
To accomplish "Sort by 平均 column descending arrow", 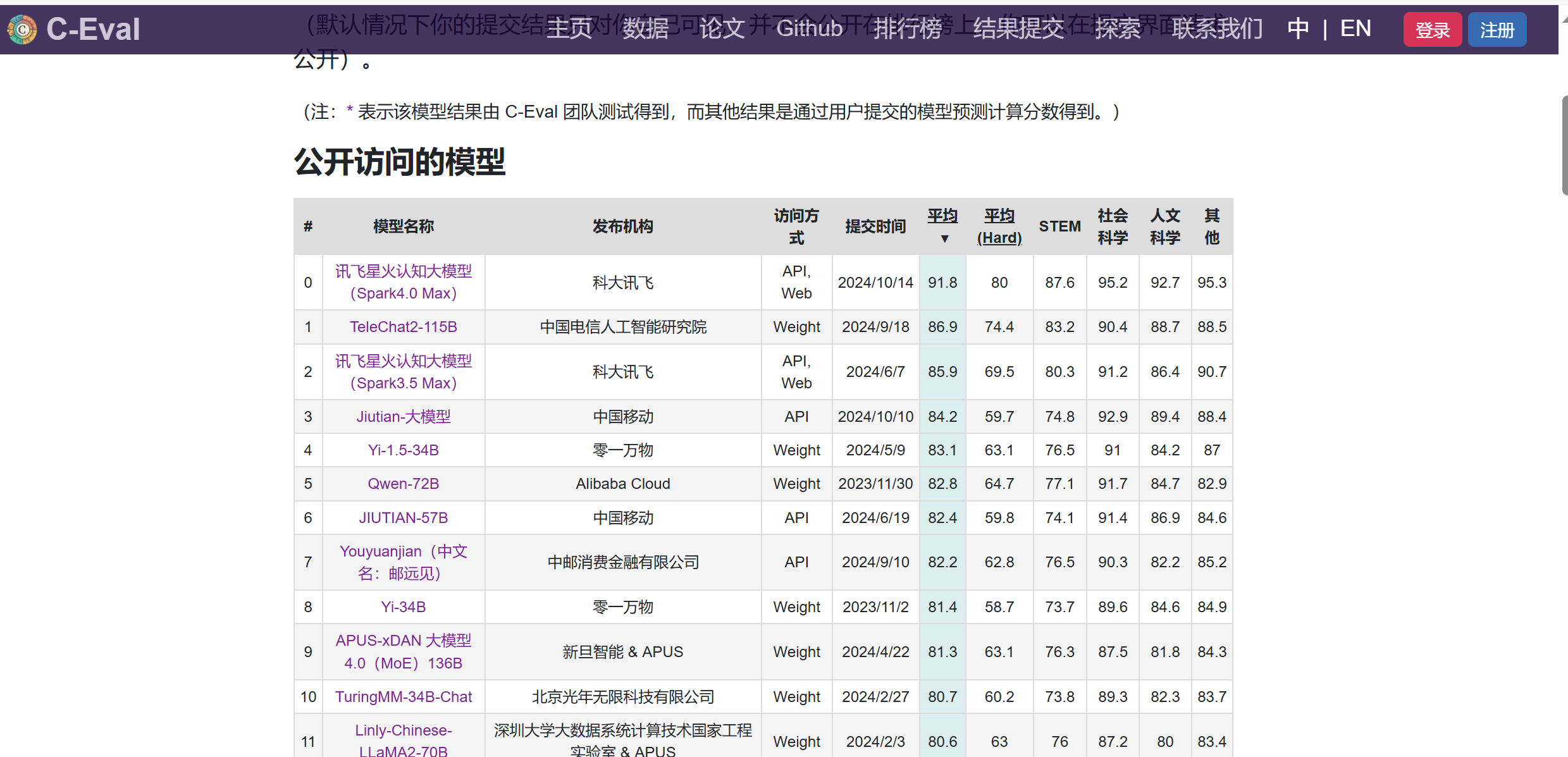I will tap(944, 238).
